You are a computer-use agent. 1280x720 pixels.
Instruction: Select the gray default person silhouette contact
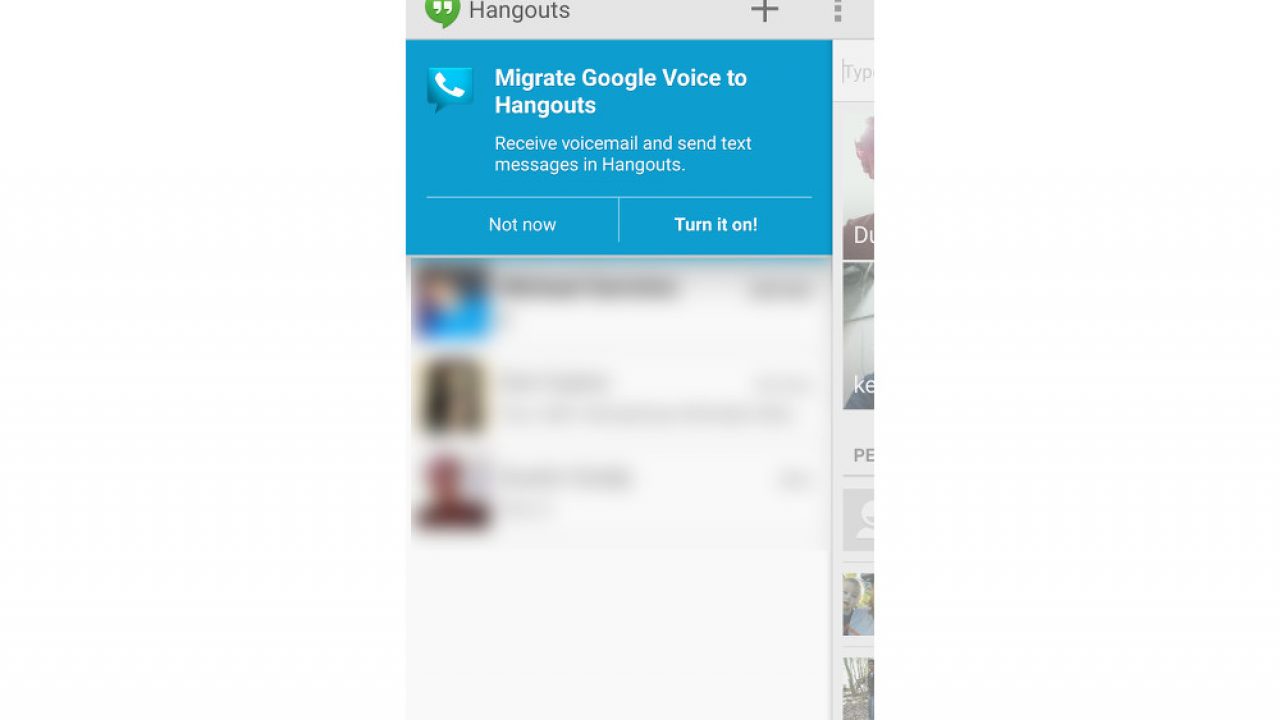858,519
